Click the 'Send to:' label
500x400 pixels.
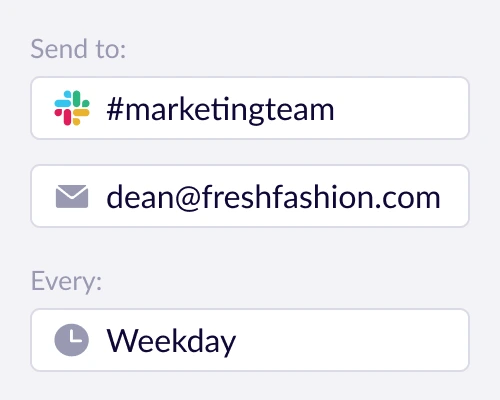tap(78, 49)
